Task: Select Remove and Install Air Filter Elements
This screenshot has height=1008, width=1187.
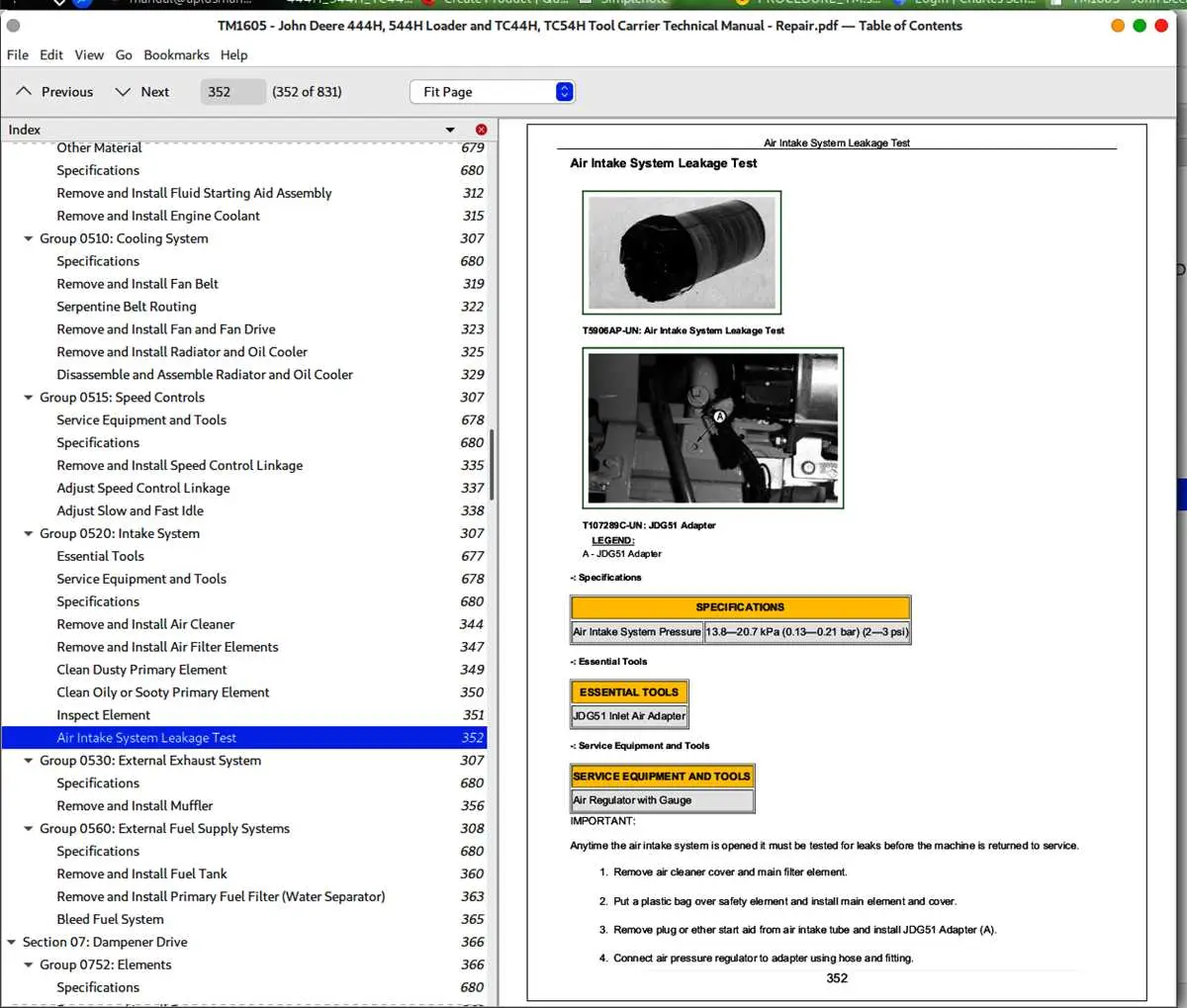Action: (167, 648)
